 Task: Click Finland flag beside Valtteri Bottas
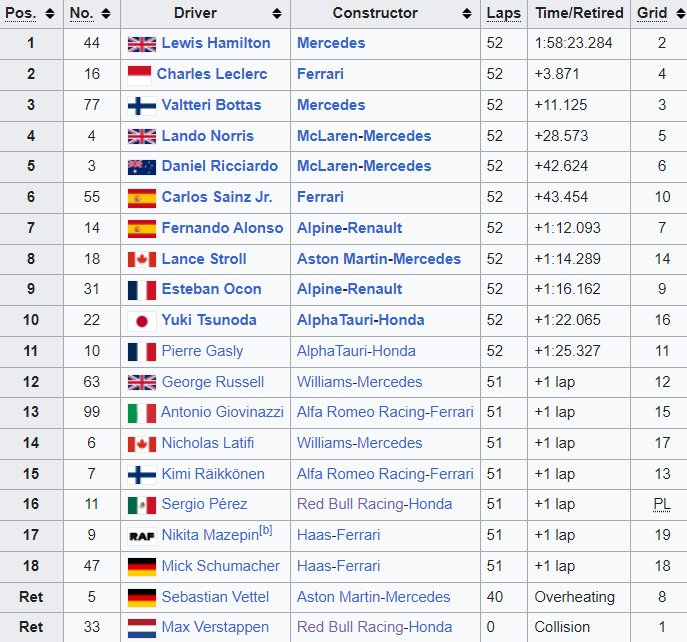[x=142, y=106]
